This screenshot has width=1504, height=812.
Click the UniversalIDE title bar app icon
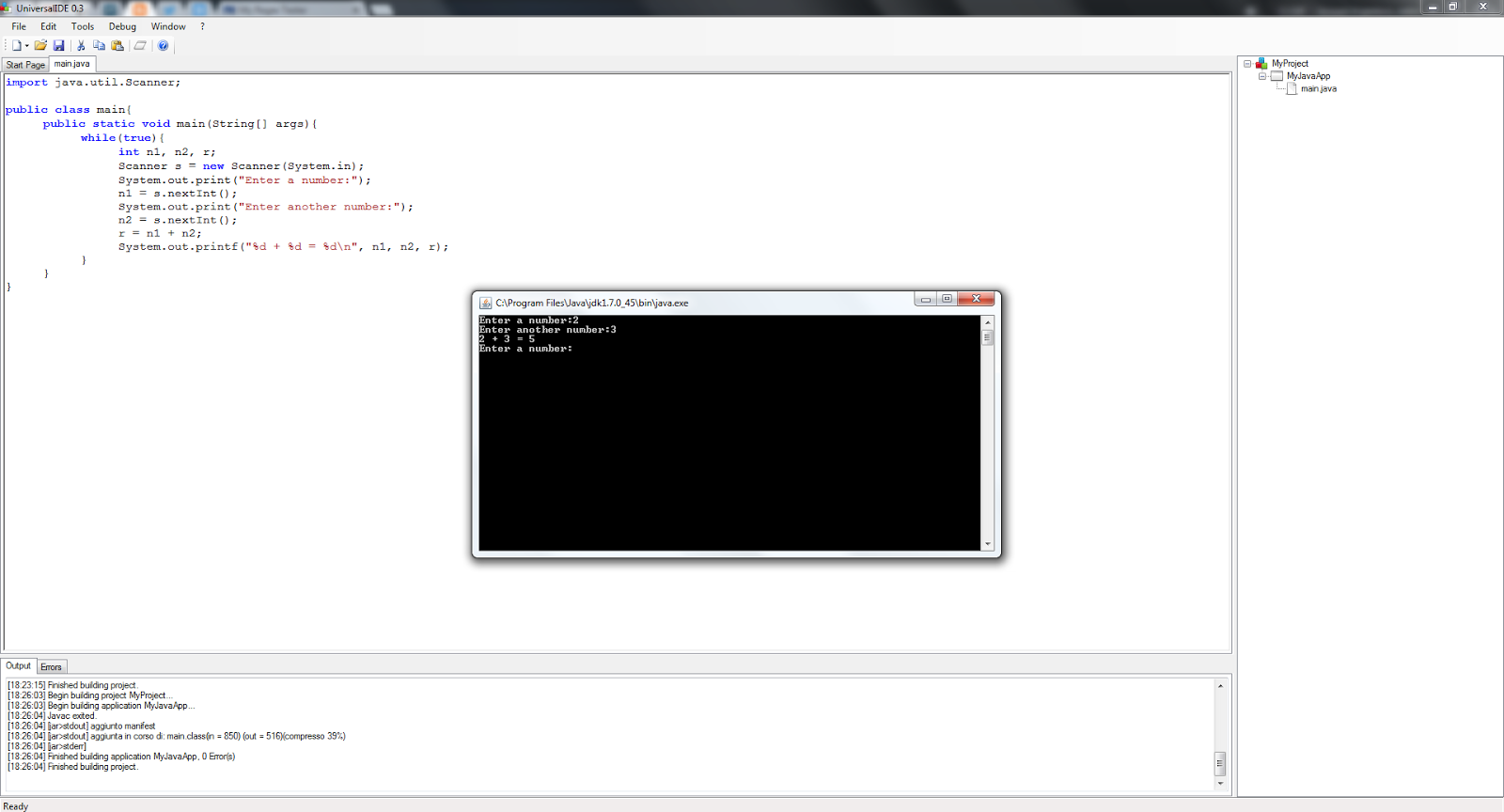[7, 8]
